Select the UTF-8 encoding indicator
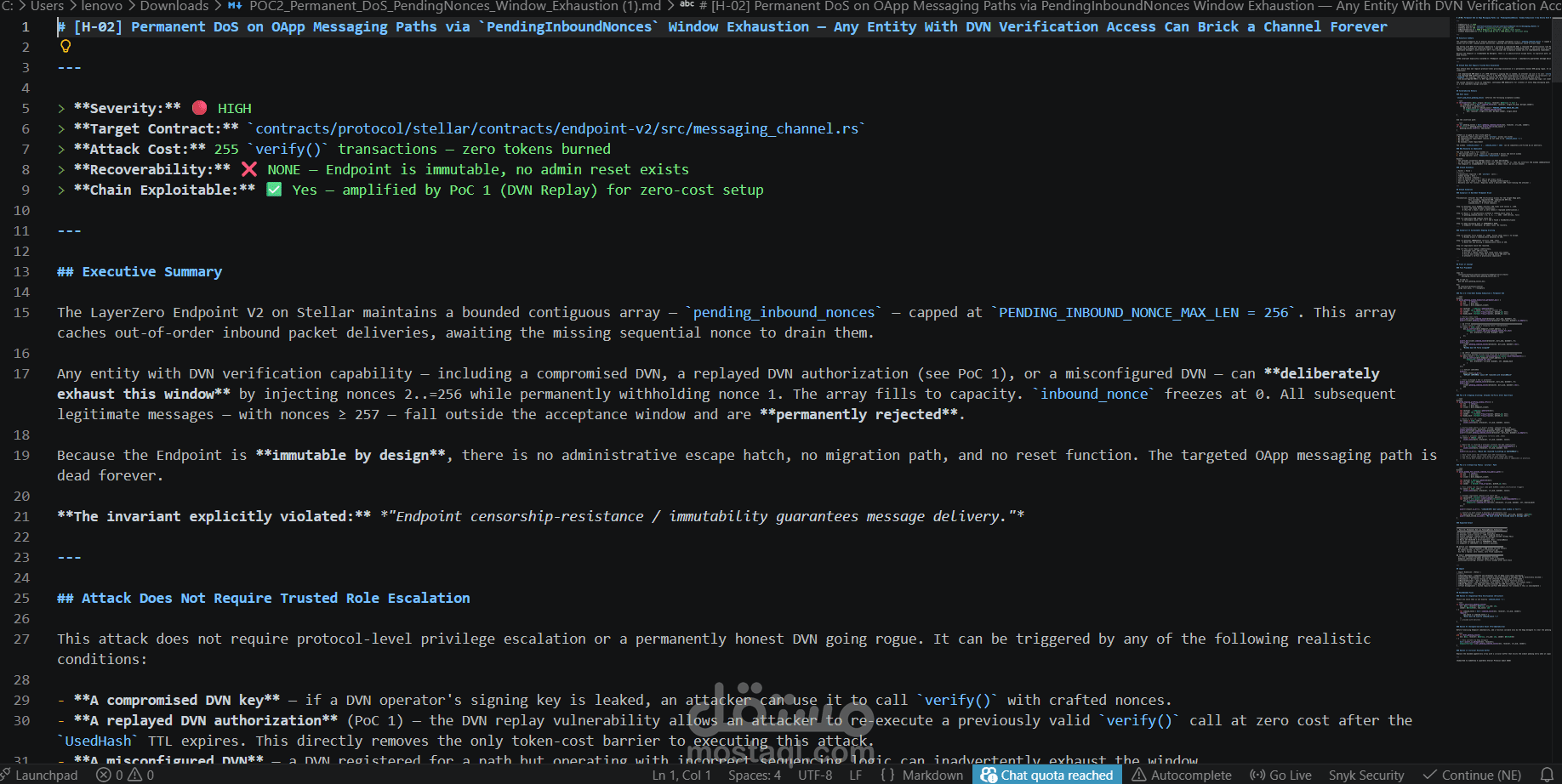Viewport: 1562px width, 784px height. pyautogui.click(x=815, y=775)
